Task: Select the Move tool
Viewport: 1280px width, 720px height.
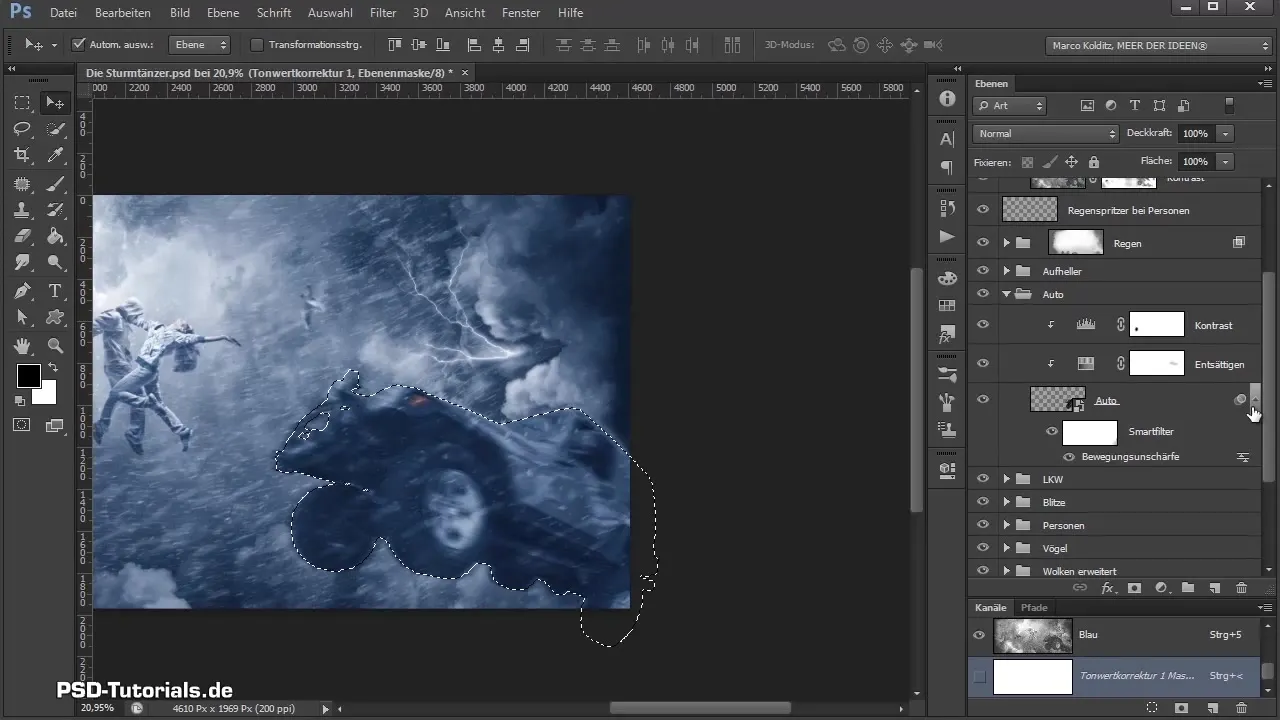Action: coord(55,102)
